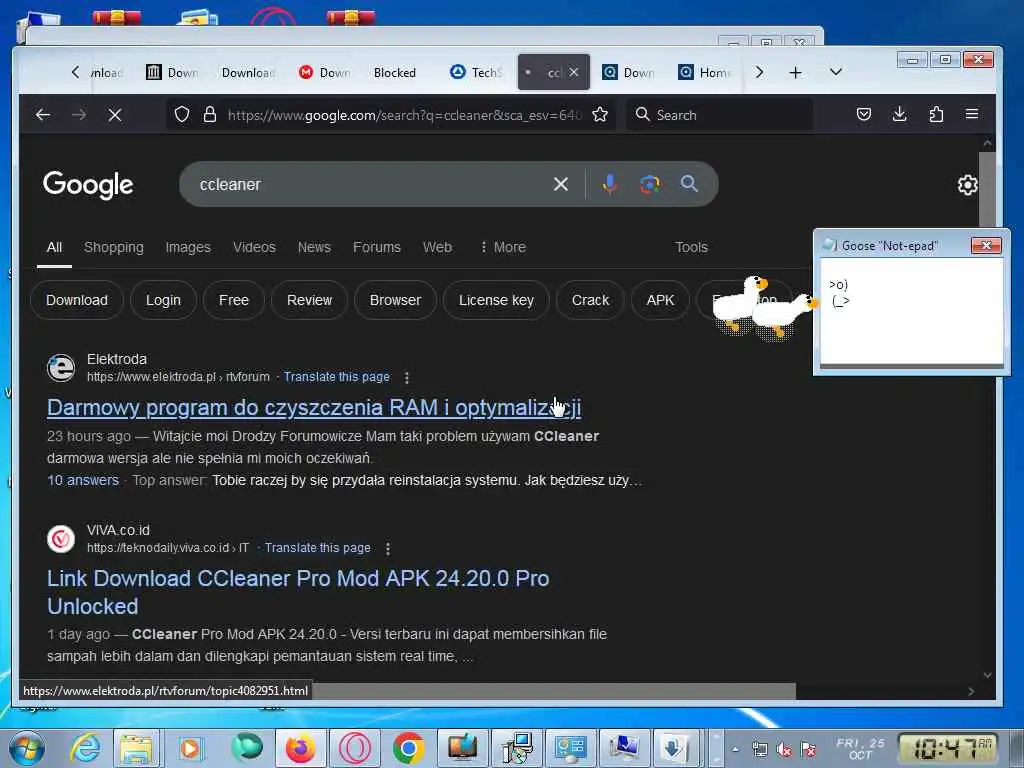Image resolution: width=1024 pixels, height=768 pixels.
Task: Click the taskbar clock showing 10:47
Action: 948,748
